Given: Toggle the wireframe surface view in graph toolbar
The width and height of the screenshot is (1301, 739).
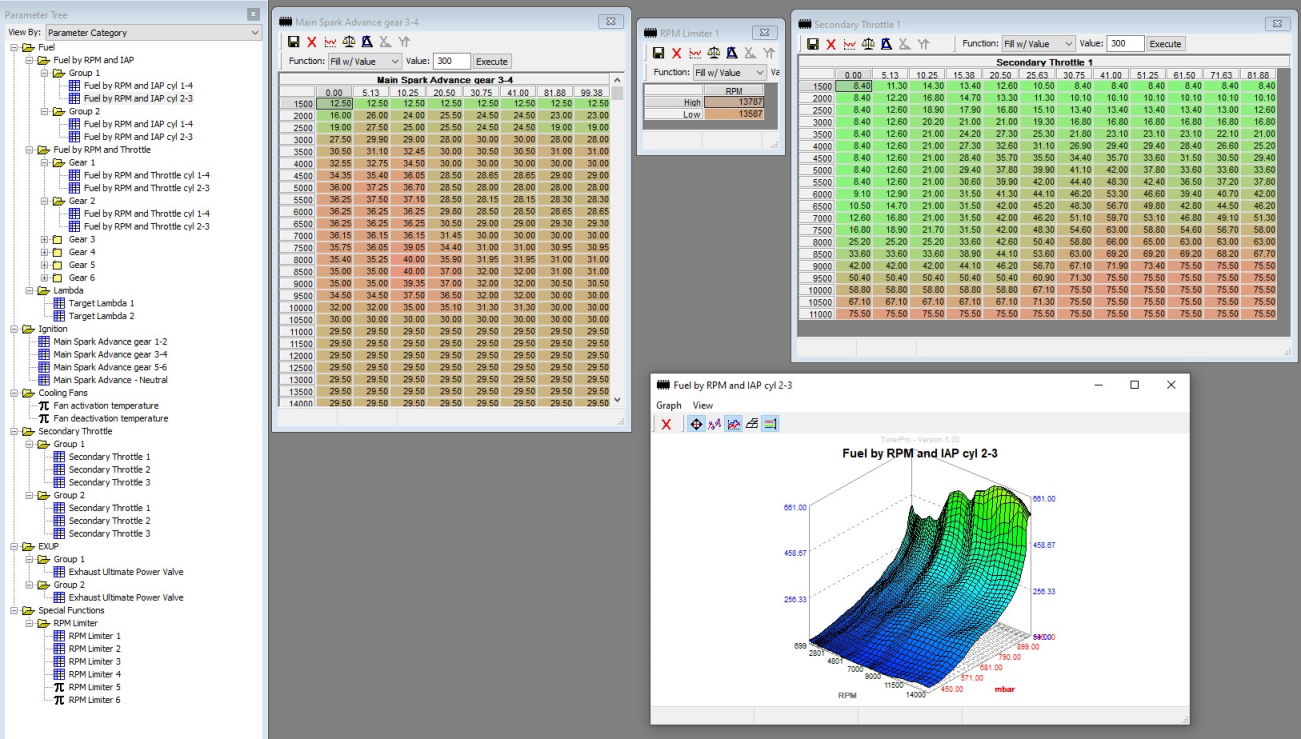Looking at the screenshot, I should (752, 424).
